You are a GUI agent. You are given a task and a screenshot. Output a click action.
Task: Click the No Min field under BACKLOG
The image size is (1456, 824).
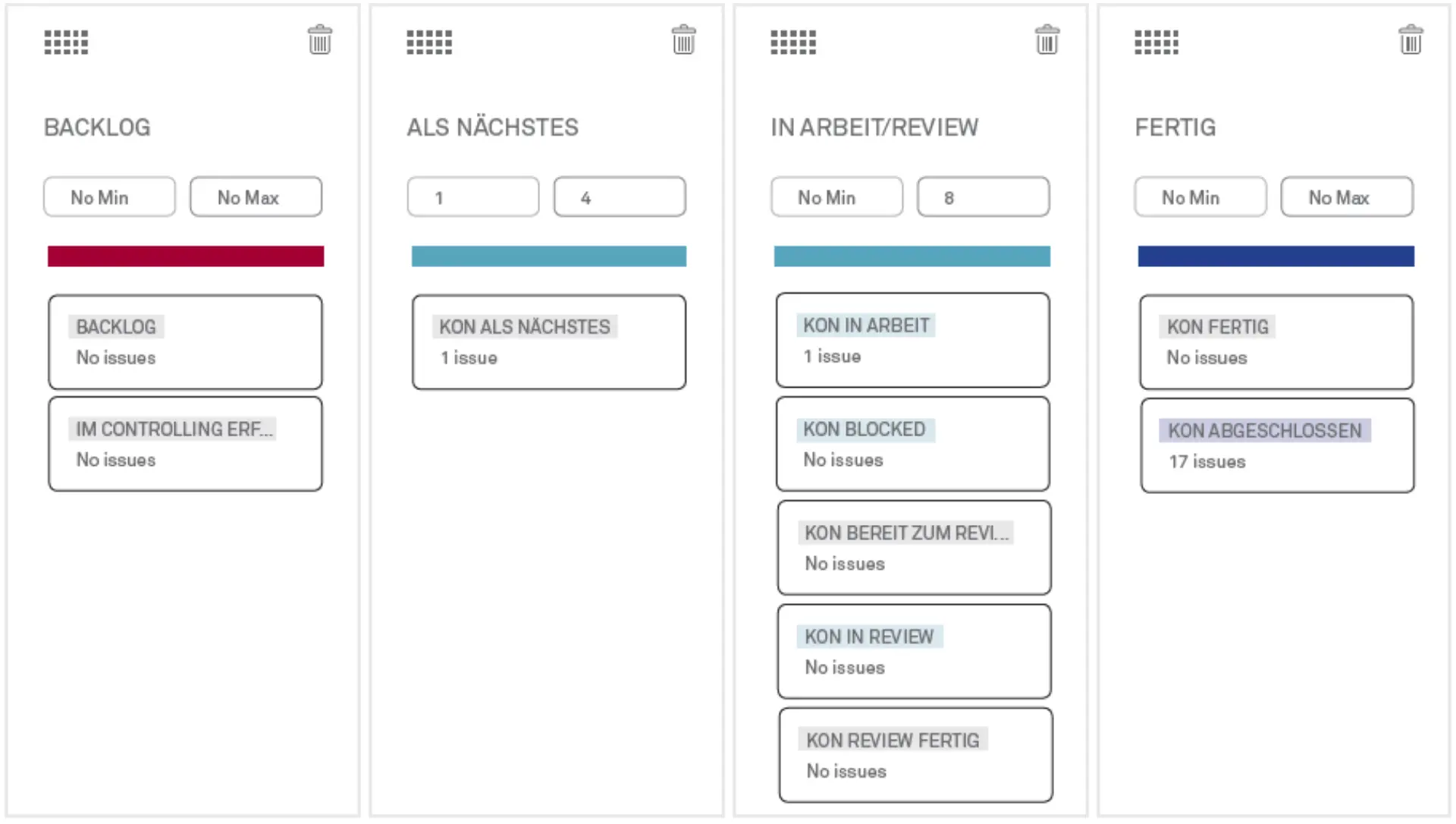click(x=109, y=197)
